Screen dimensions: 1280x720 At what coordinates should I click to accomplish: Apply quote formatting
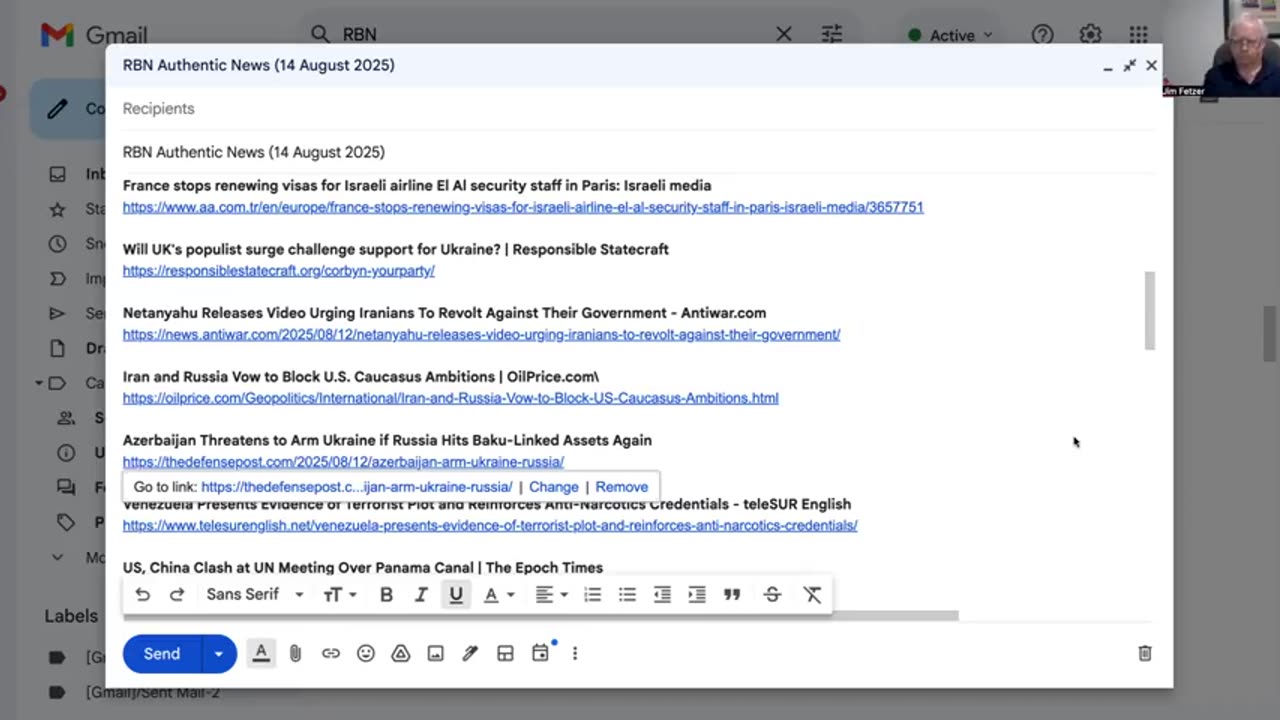click(732, 595)
